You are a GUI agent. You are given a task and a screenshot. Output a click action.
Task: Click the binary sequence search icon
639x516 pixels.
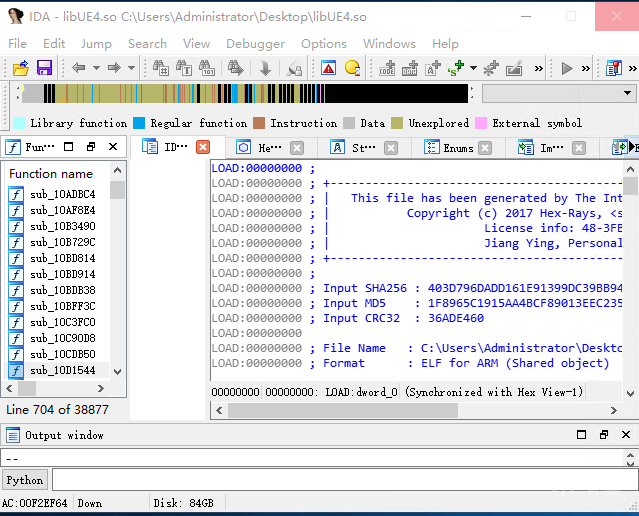pyautogui.click(x=207, y=68)
